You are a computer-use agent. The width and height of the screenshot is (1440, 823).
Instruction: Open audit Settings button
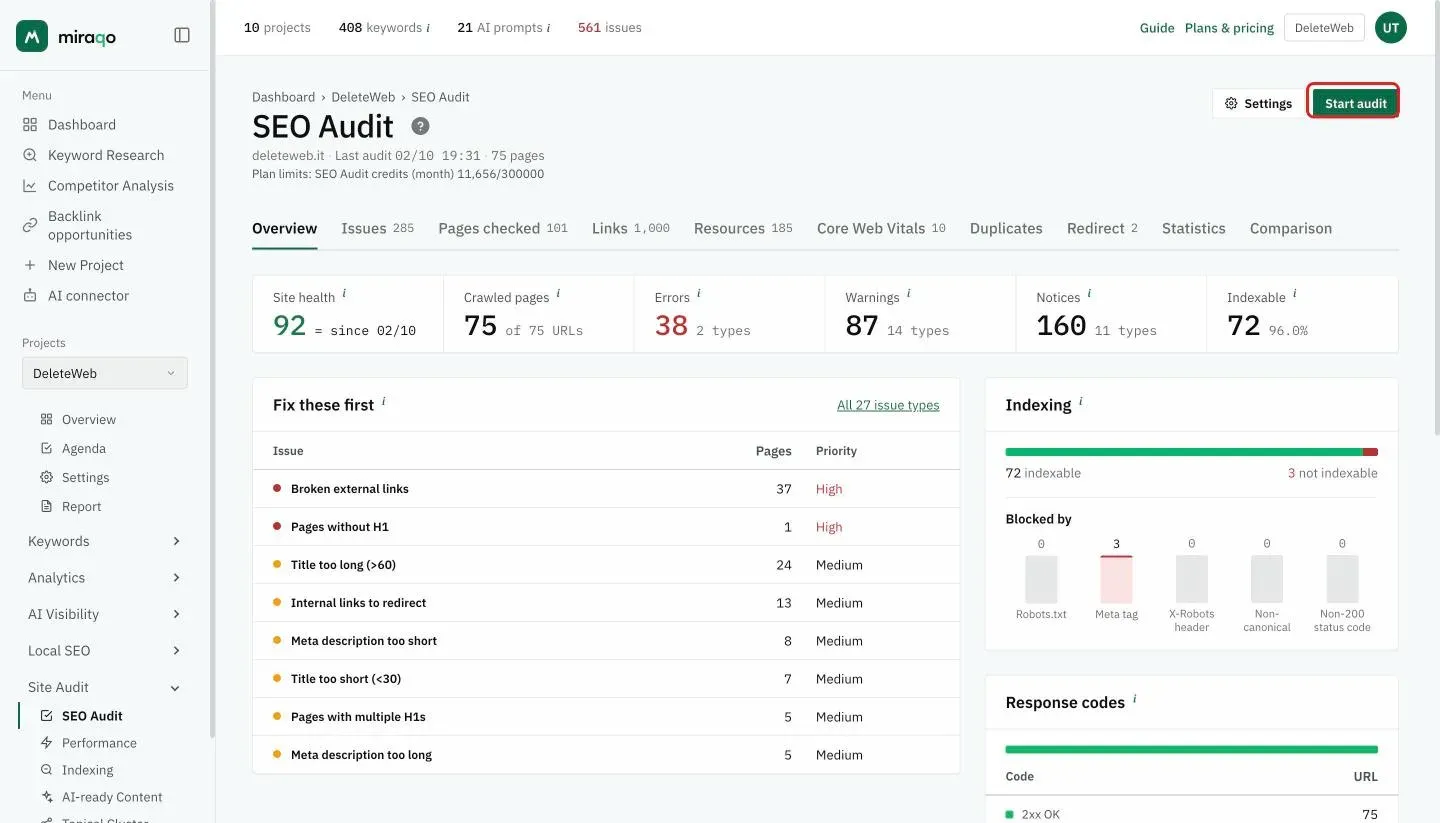(x=1258, y=103)
